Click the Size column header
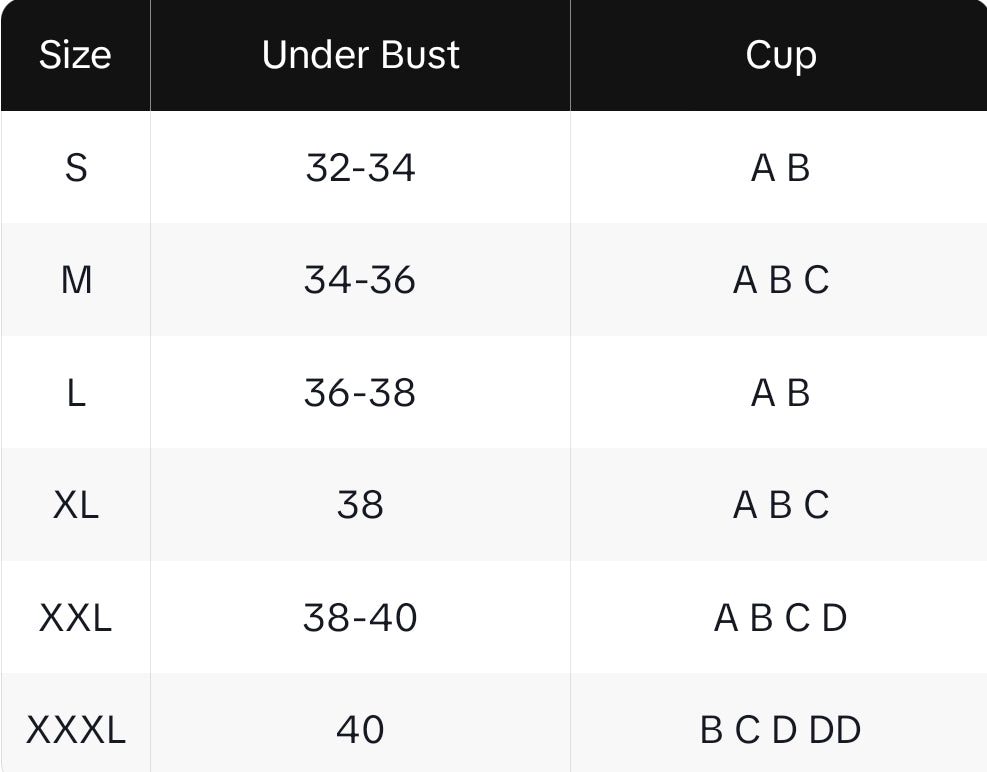 [75, 55]
